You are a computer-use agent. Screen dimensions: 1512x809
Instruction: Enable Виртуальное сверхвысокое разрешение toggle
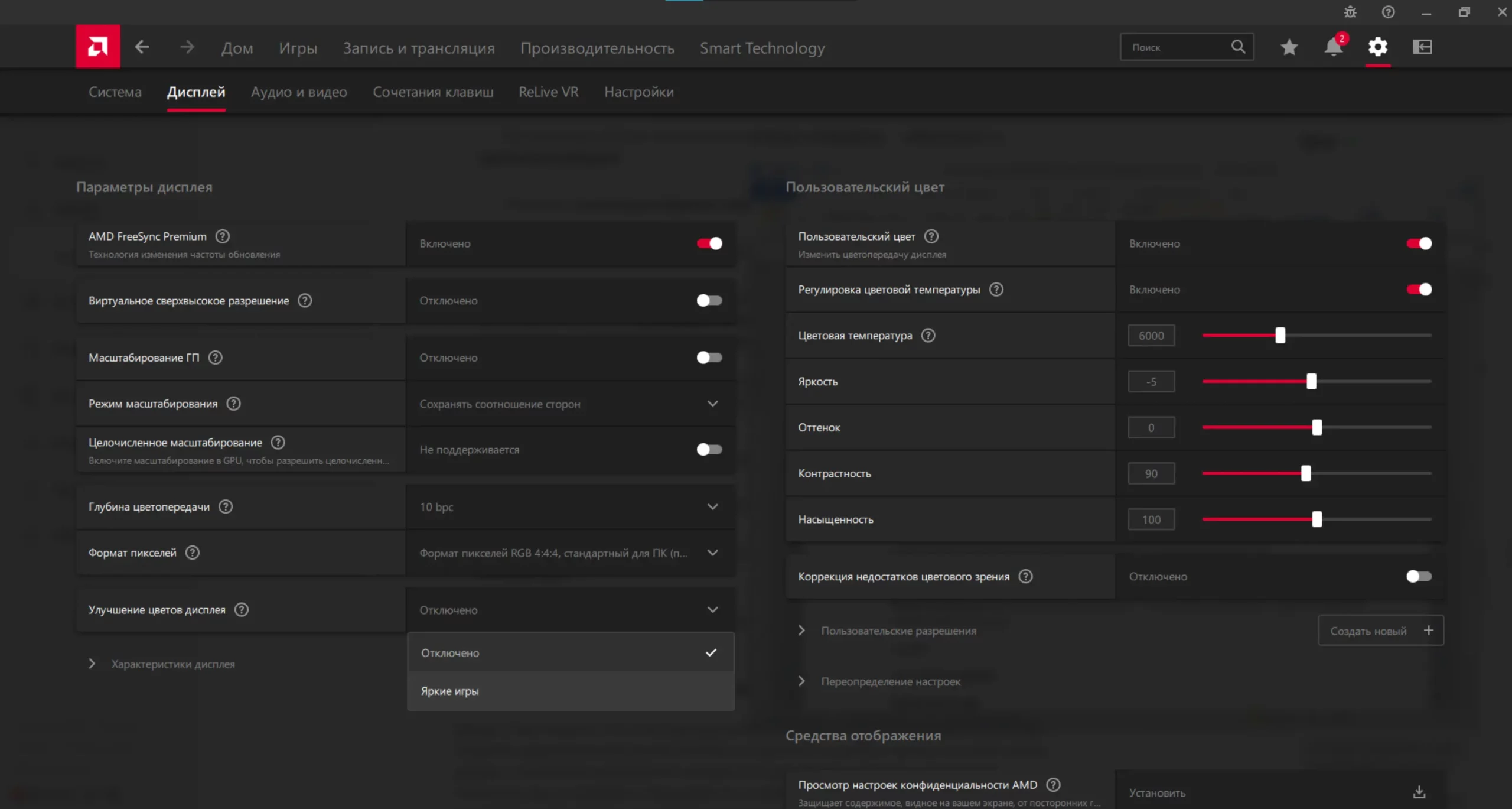(709, 301)
